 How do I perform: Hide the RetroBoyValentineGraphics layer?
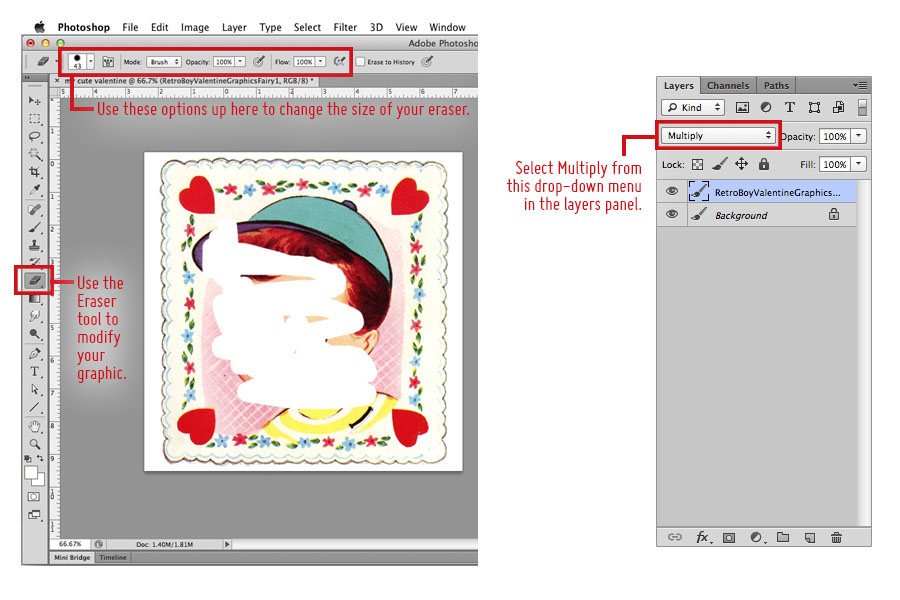pyautogui.click(x=672, y=191)
